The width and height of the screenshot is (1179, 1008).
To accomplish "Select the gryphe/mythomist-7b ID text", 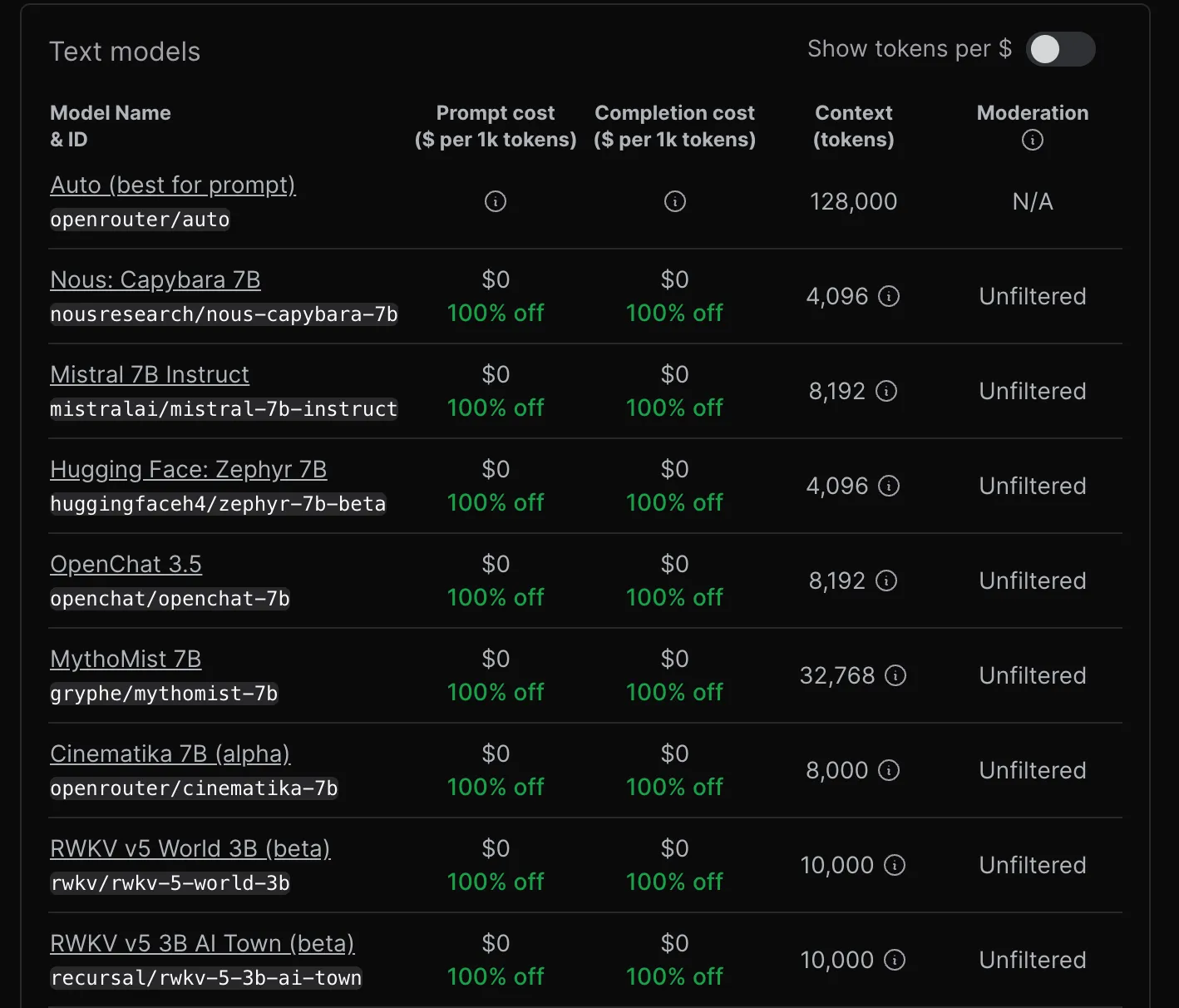I will click(164, 694).
